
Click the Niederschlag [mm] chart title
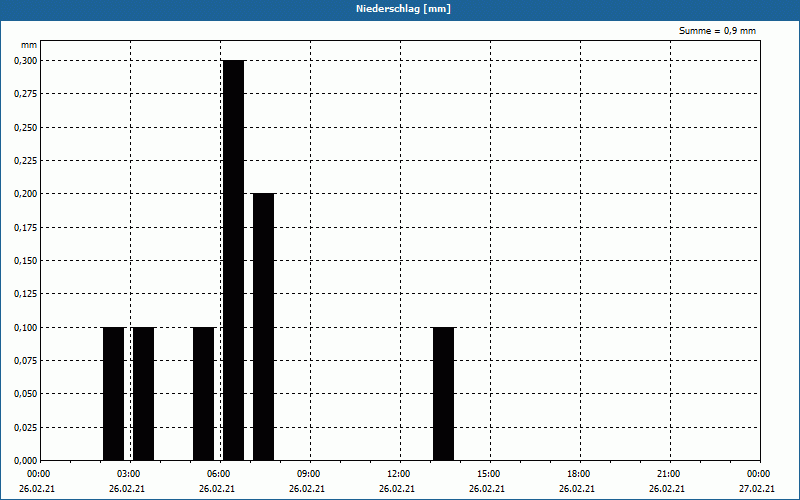click(403, 9)
